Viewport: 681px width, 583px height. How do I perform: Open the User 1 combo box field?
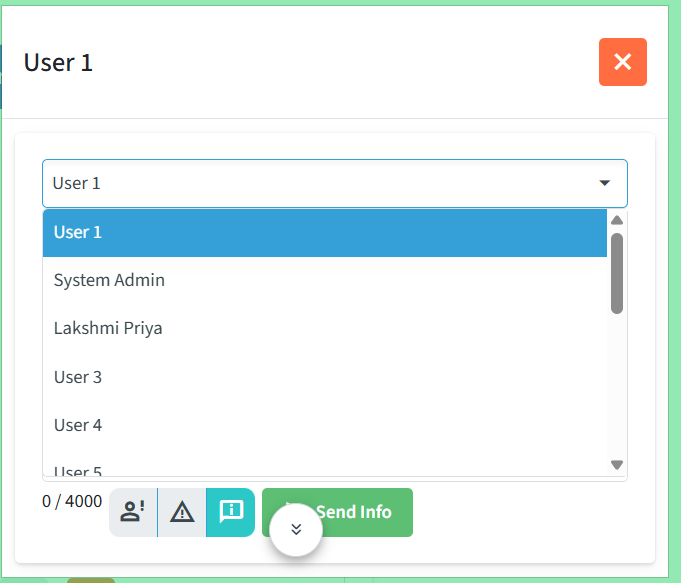pyautogui.click(x=335, y=183)
